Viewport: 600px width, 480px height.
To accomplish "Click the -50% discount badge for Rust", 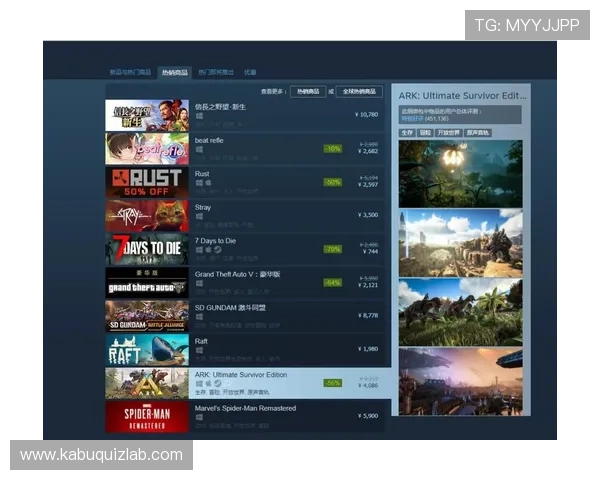I will [x=332, y=182].
